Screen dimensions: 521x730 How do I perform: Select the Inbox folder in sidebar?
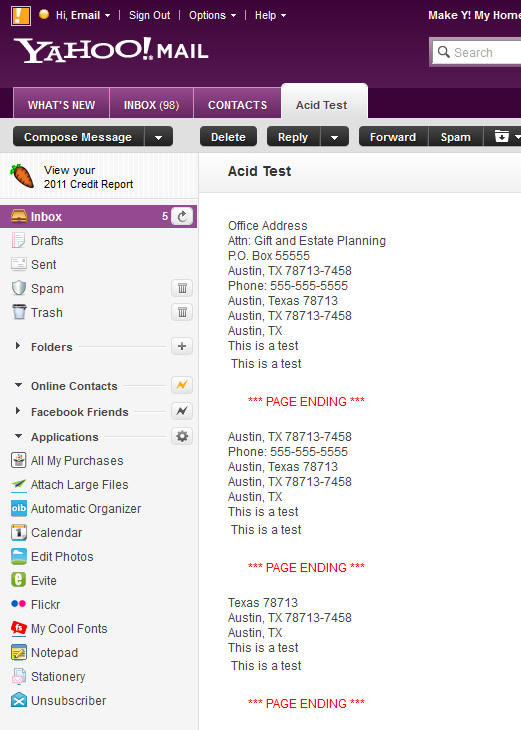pyautogui.click(x=98, y=216)
